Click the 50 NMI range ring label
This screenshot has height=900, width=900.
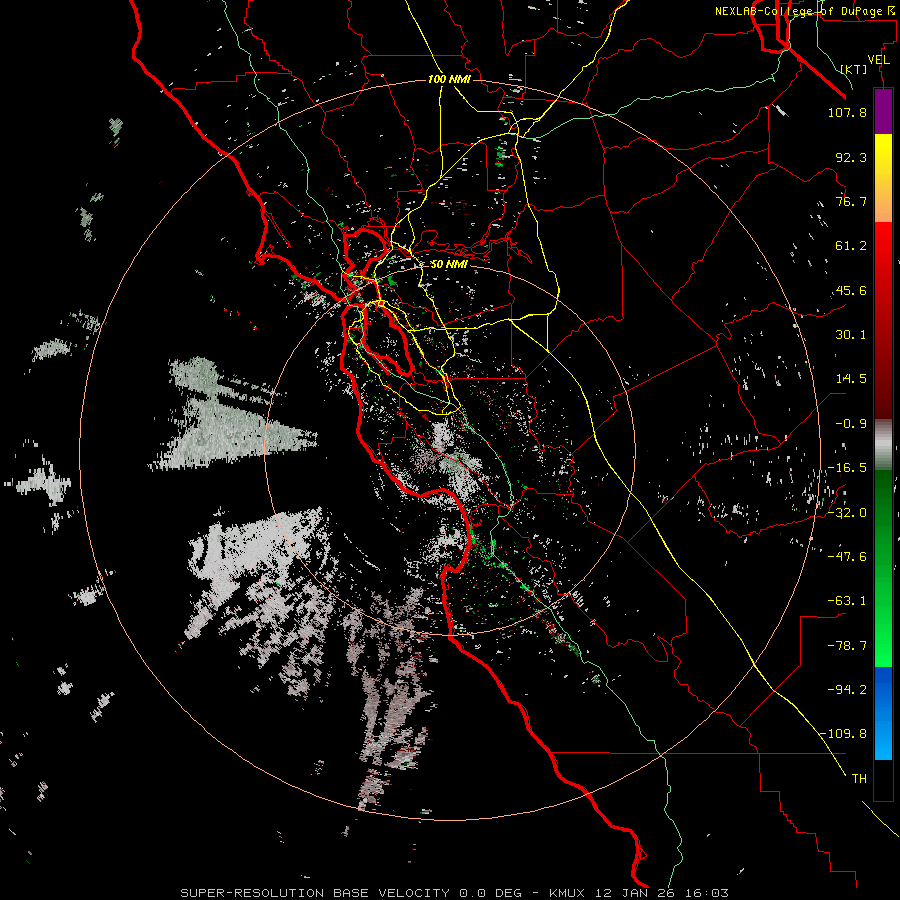pos(449,264)
